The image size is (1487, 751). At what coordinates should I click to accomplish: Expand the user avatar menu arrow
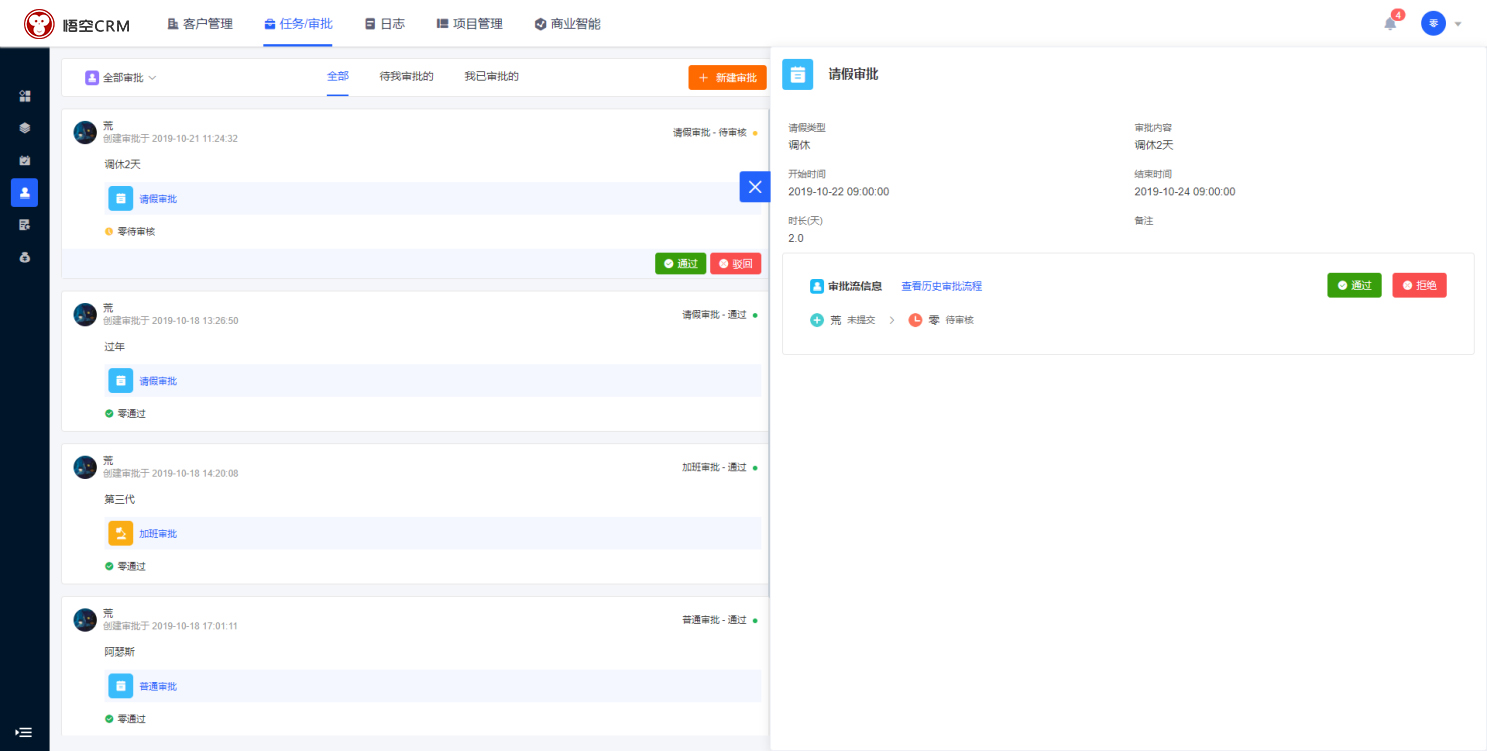1458,24
